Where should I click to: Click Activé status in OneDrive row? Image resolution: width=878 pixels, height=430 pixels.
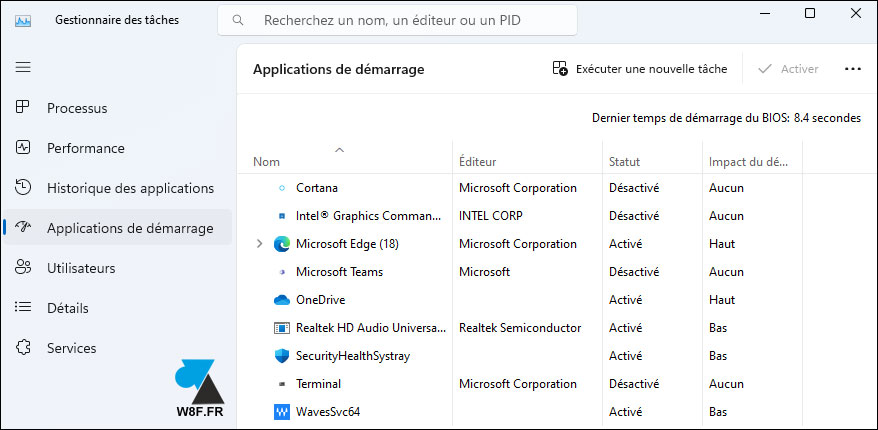(625, 300)
